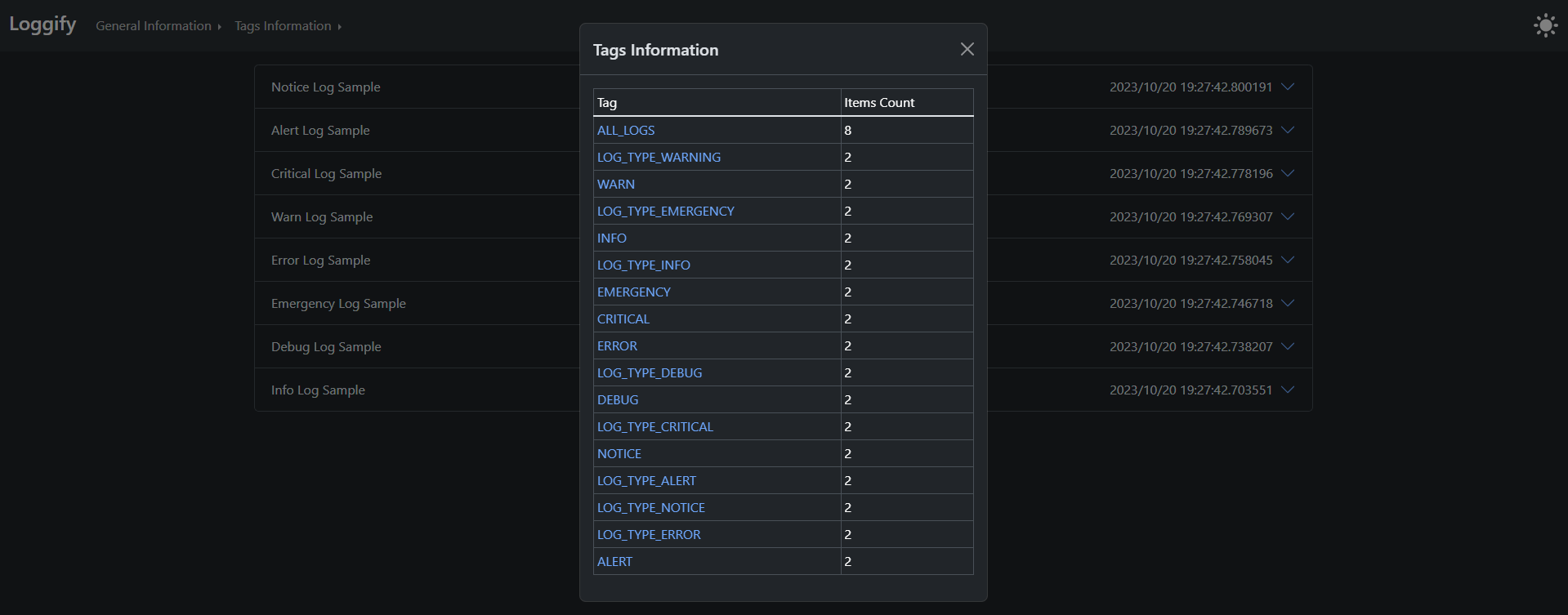1568x615 pixels.
Task: Open the LOG_TYPE_DEBUG tag
Action: (650, 372)
